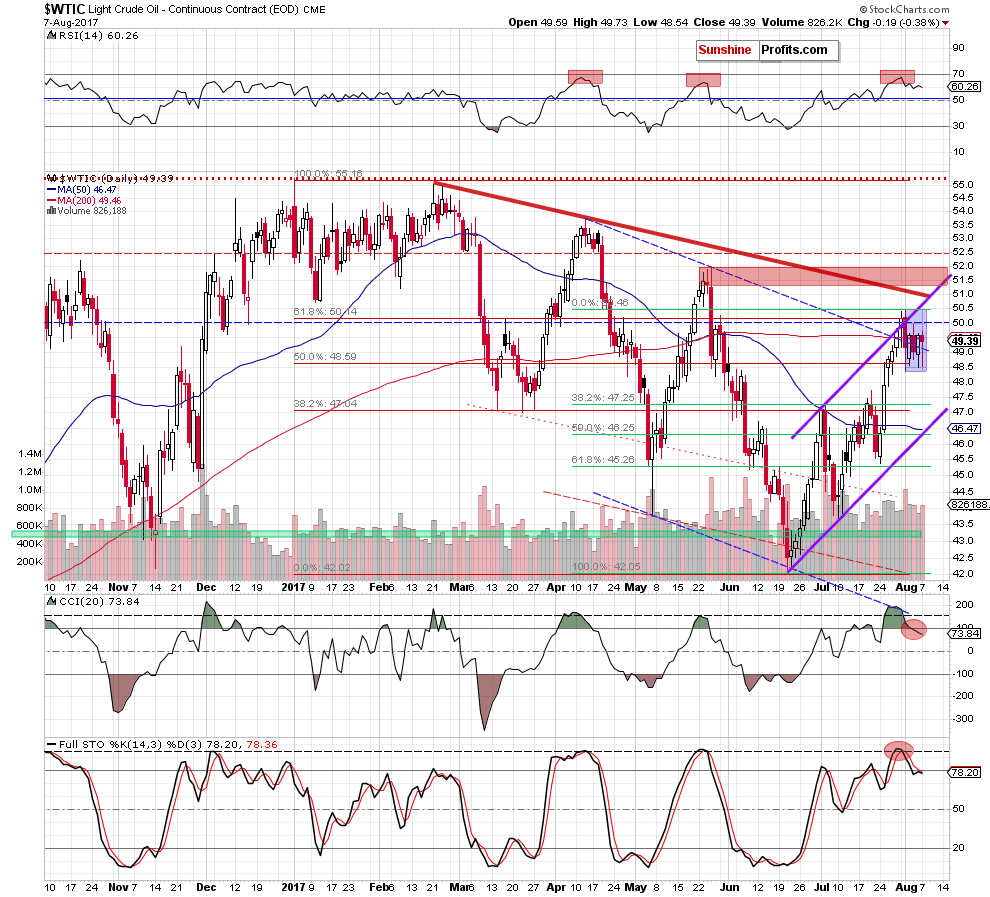Click the MA(200) 49.46 legend entry
The image size is (990, 897).
[x=85, y=200]
